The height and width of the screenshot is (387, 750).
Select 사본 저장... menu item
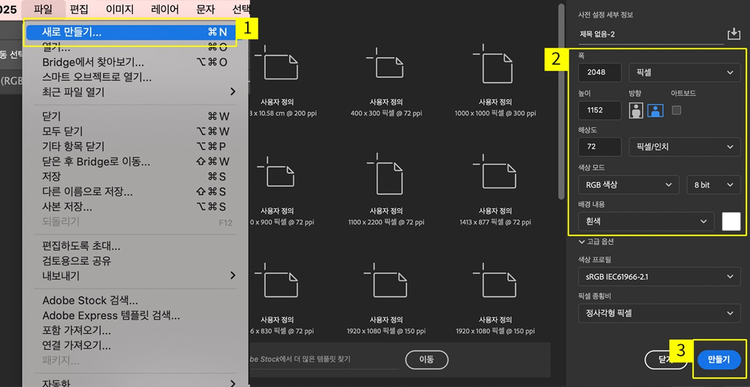point(135,206)
